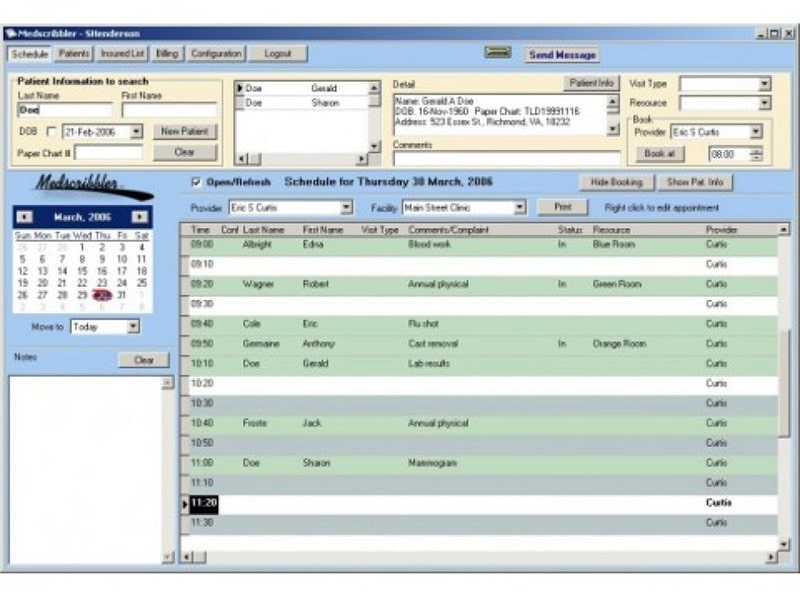
Task: Select March 15 in calendar
Action: point(82,271)
